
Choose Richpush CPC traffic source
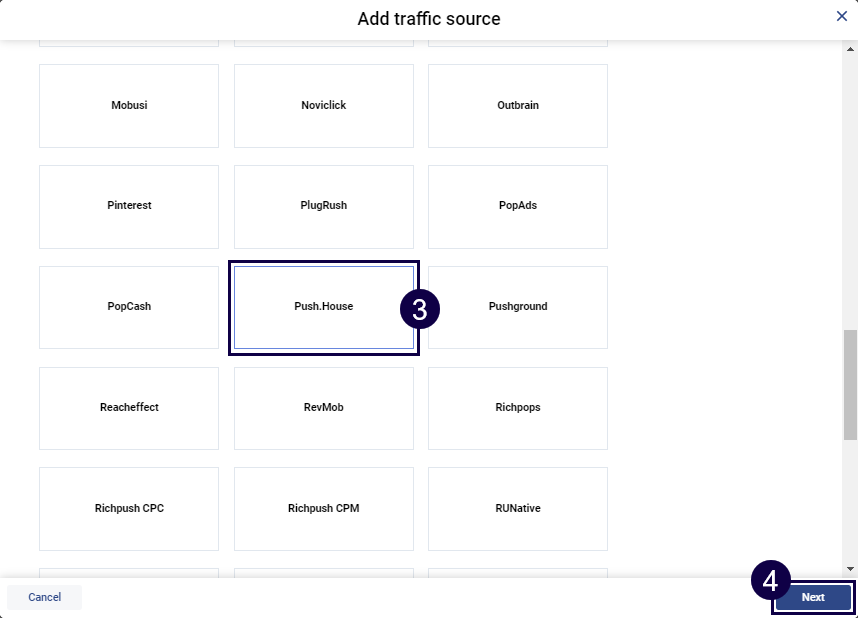129,509
